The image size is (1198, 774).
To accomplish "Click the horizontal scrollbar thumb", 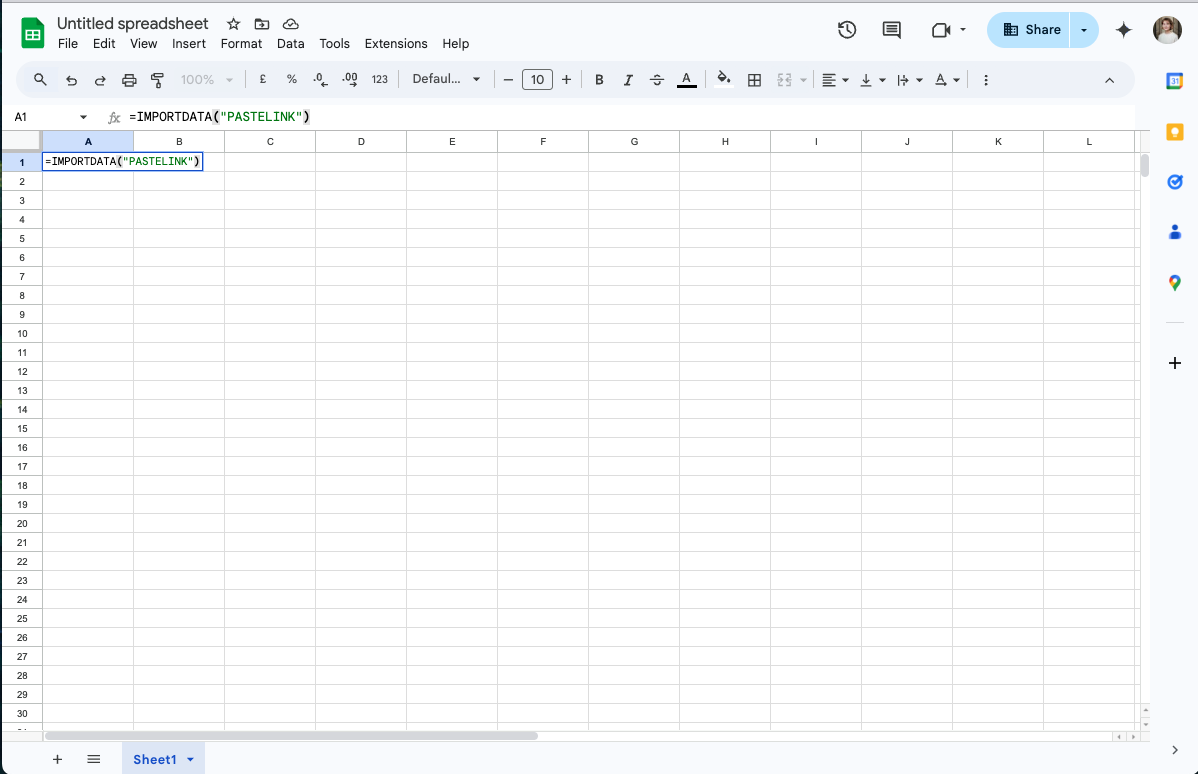I will click(x=291, y=736).
